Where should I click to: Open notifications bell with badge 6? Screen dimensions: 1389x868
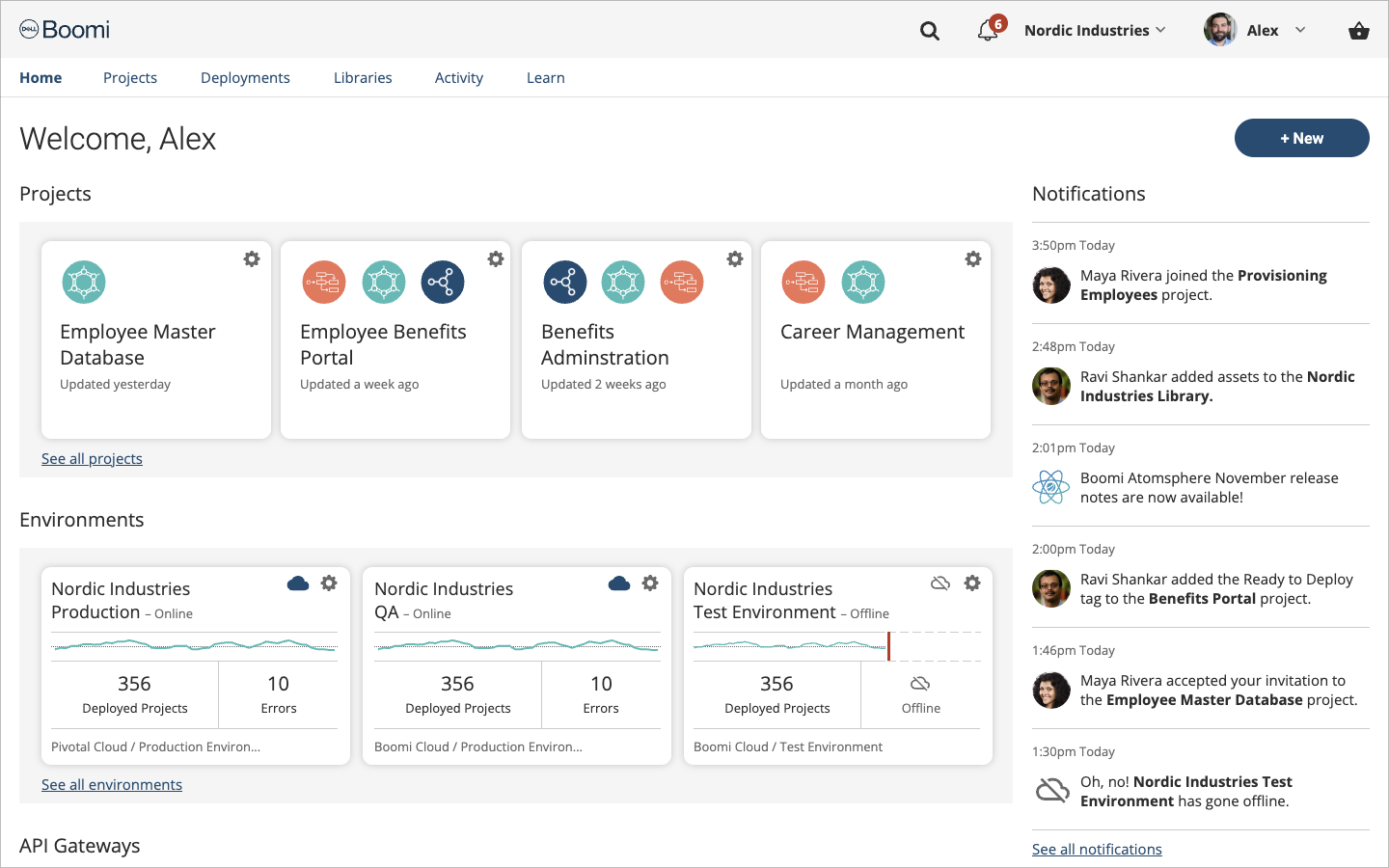[x=990, y=29]
